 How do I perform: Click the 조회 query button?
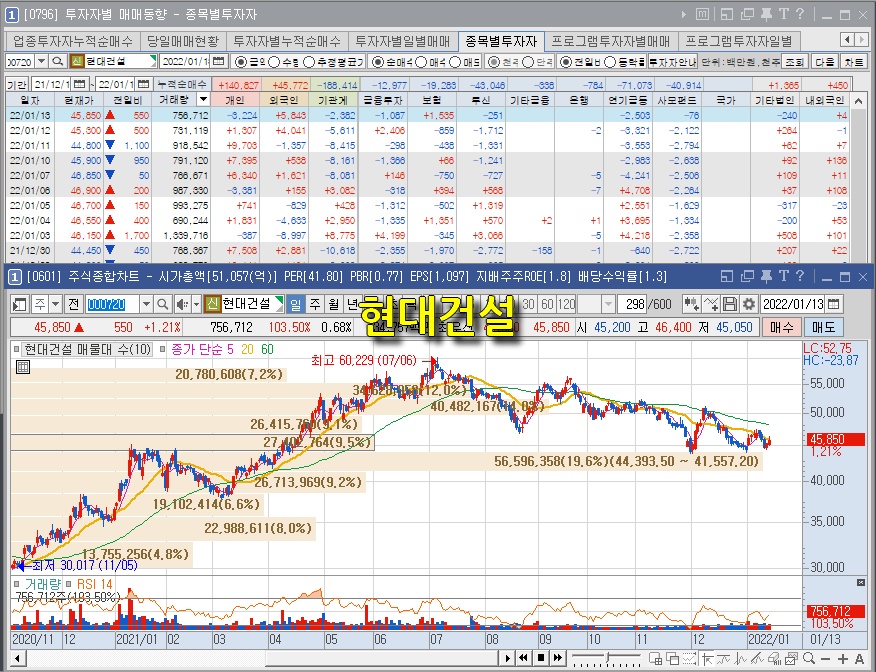click(794, 61)
